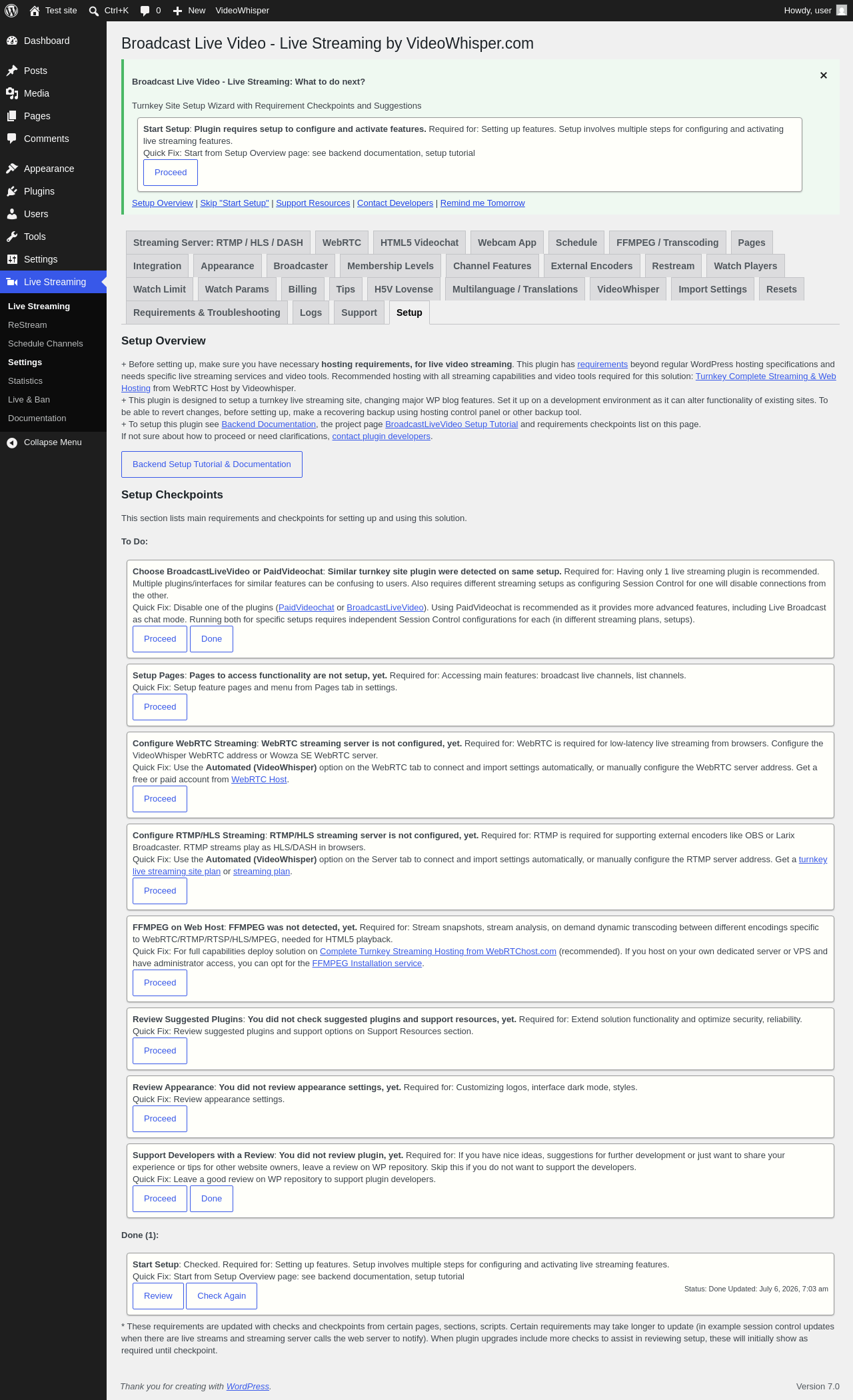Dismiss the What to do next notice
853x1400 pixels.
(x=824, y=75)
